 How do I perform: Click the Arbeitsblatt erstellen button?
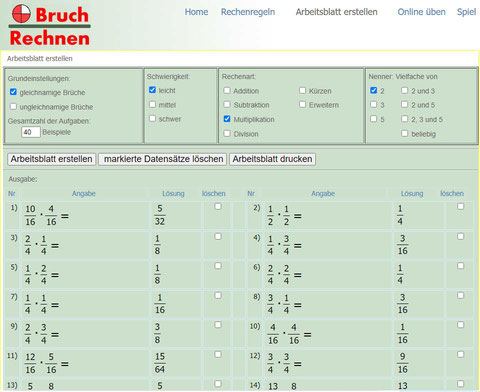[52, 159]
